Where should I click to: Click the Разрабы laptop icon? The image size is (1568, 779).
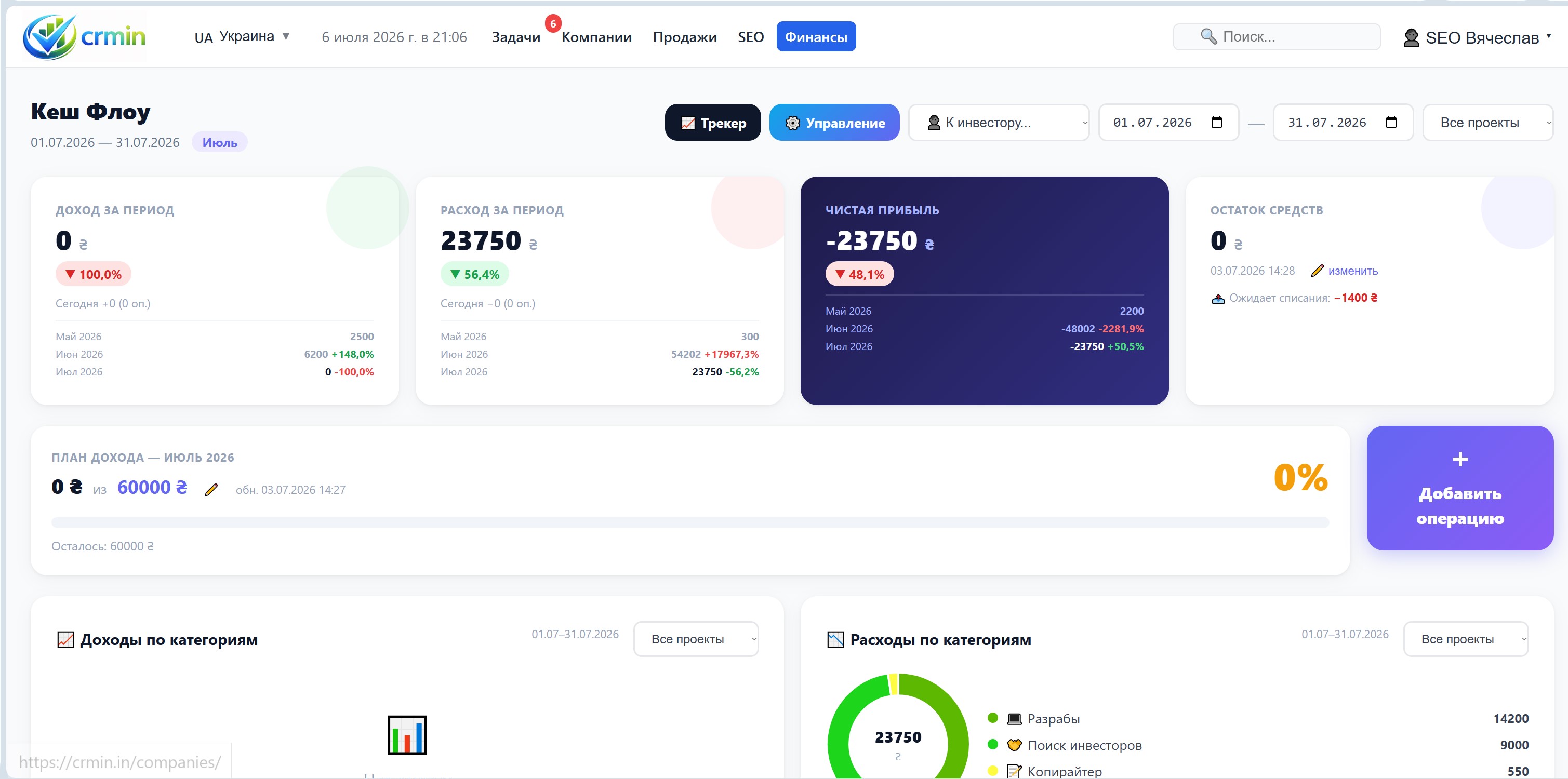[1014, 719]
